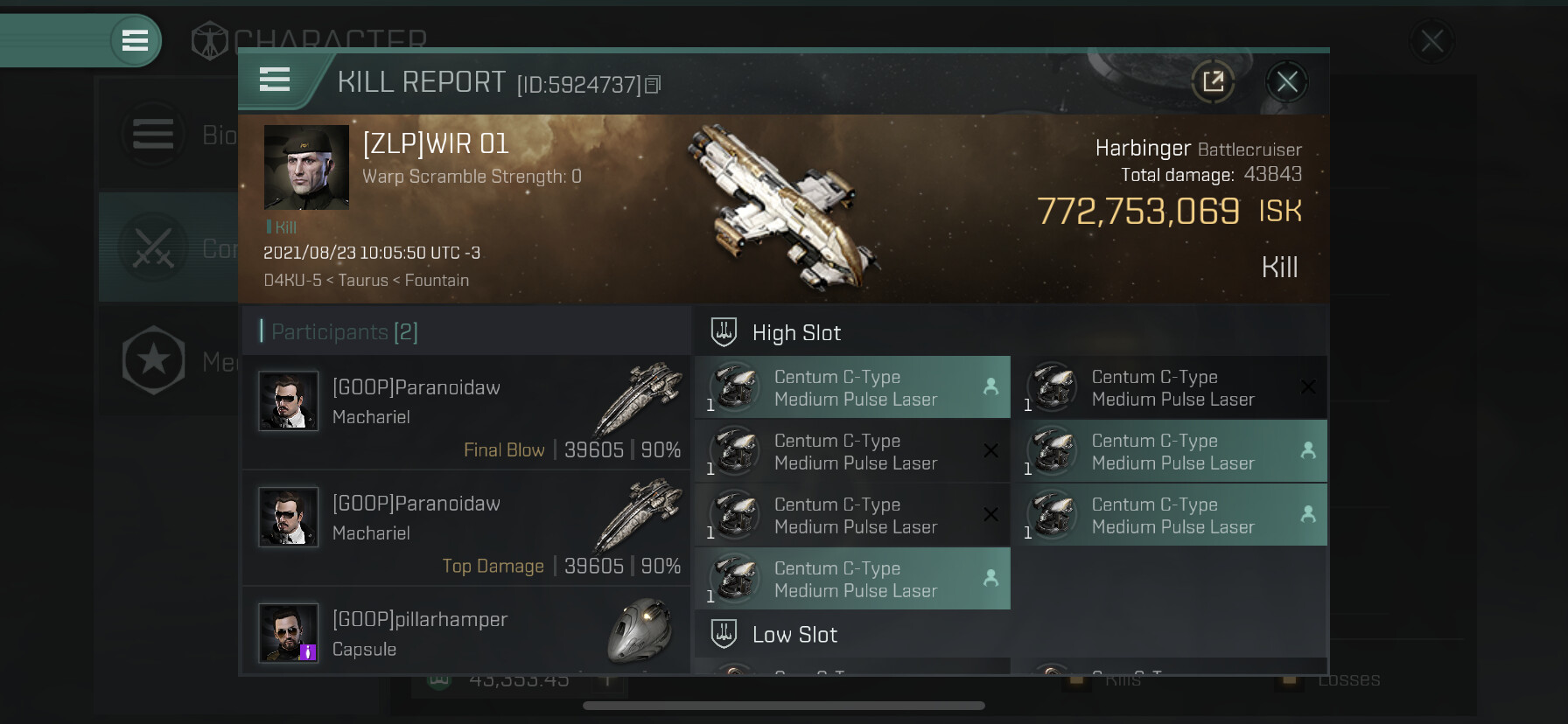Select the pillarhamper Capsule participant
Screen dimensions: 1568x724
(x=467, y=633)
